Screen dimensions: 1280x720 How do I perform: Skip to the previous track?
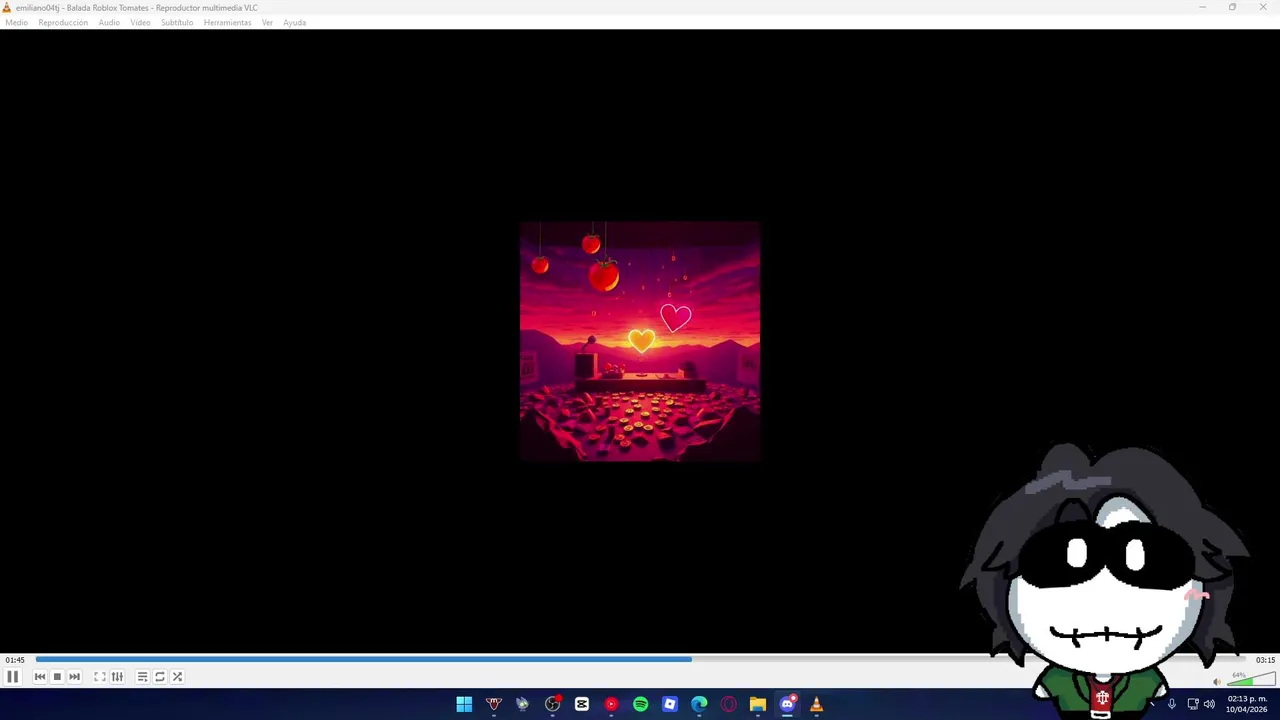(x=40, y=677)
